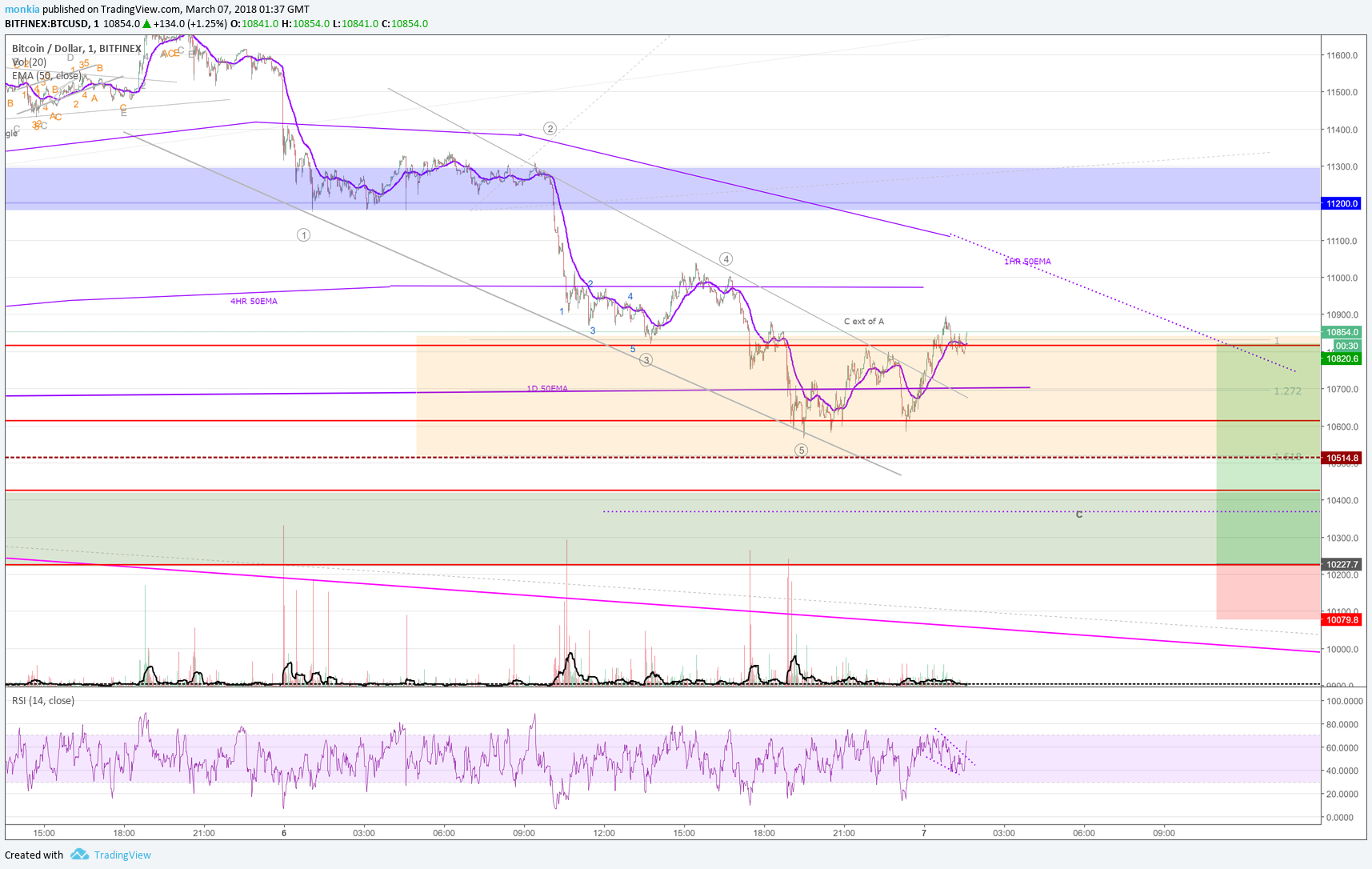Click the blue 11200.0 price label

tap(1342, 204)
